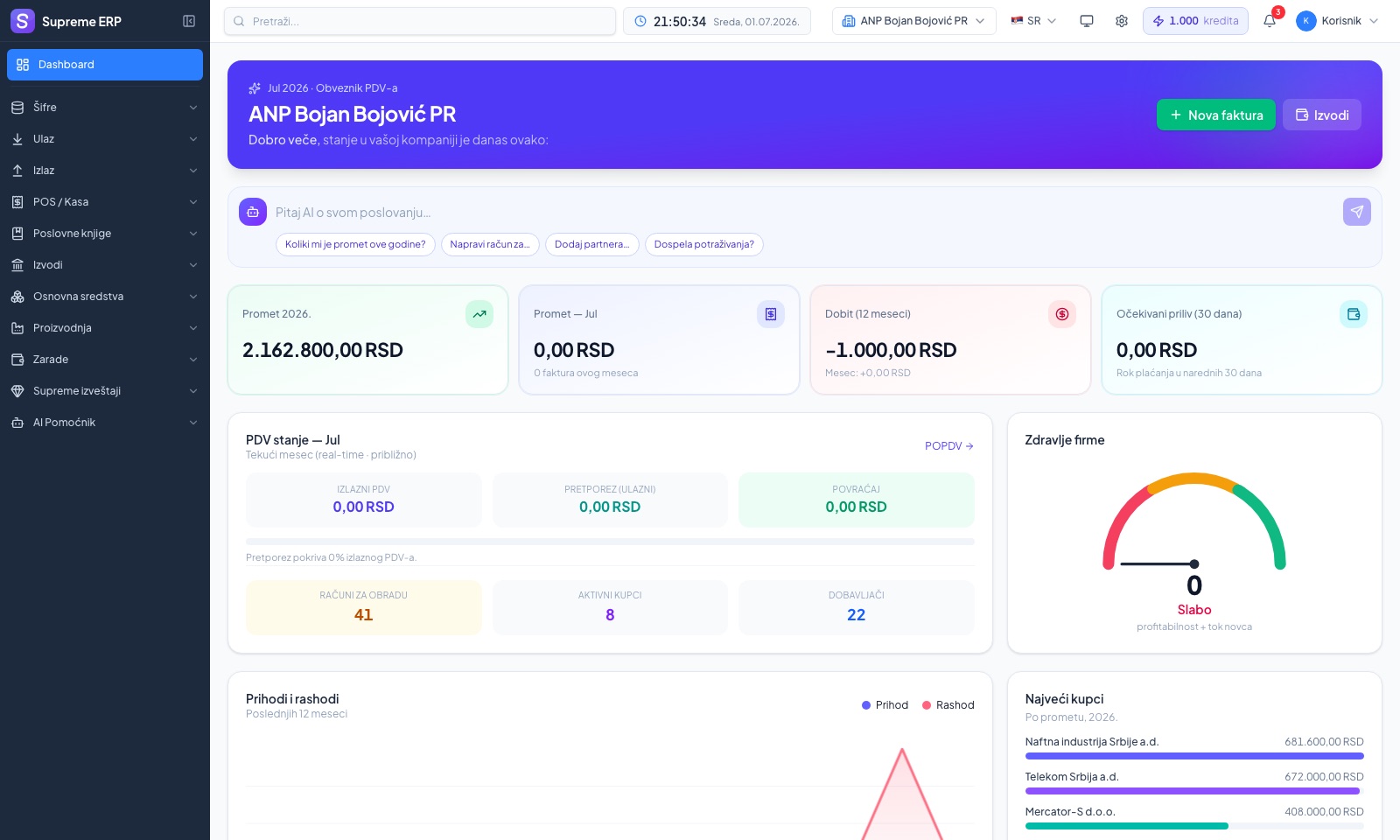This screenshot has height=840, width=1400.
Task: Click the Korisnik avatar icon
Action: pyautogui.click(x=1306, y=21)
